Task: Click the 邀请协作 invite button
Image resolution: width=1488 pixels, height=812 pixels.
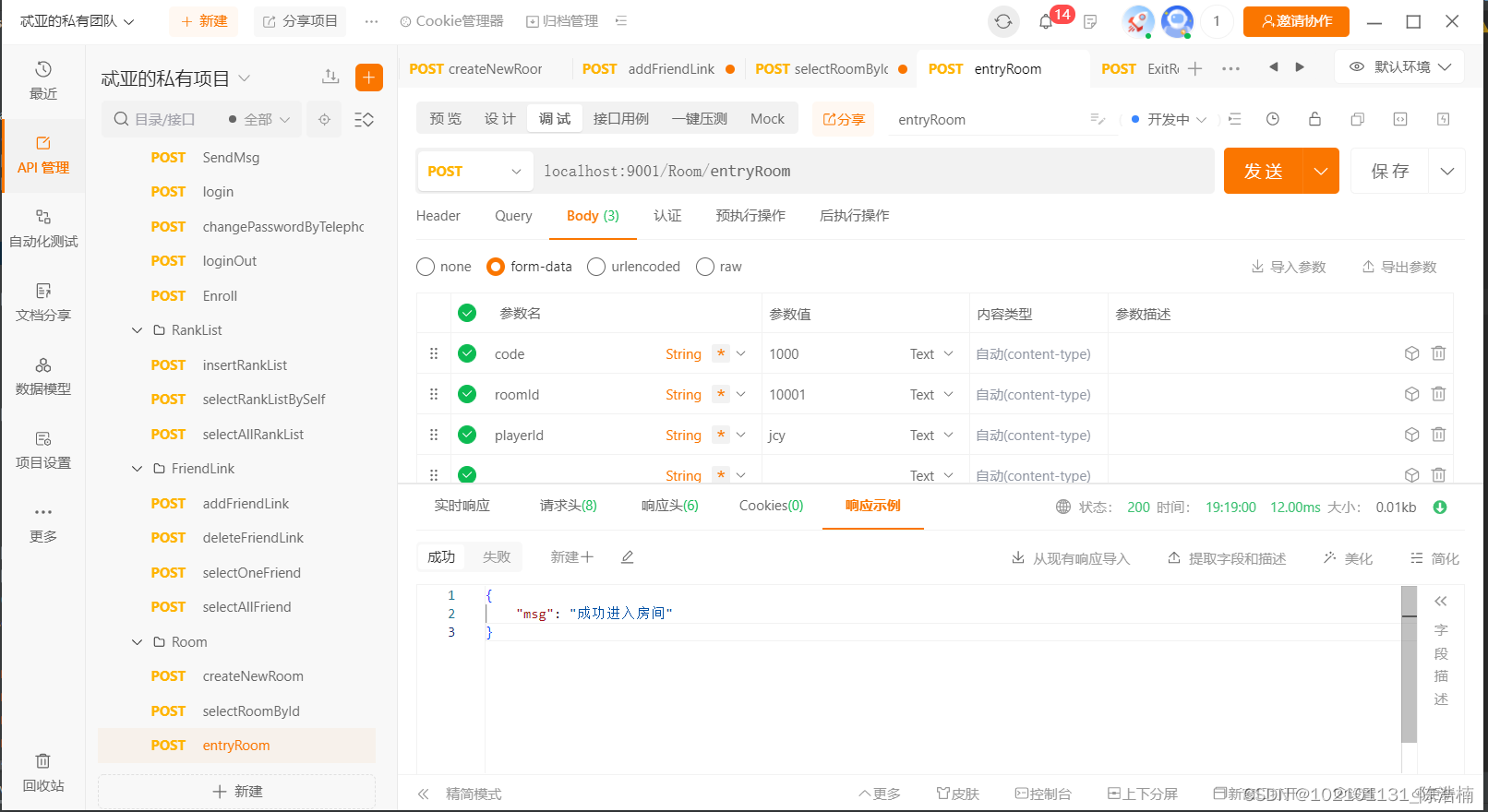Action: pos(1296,21)
